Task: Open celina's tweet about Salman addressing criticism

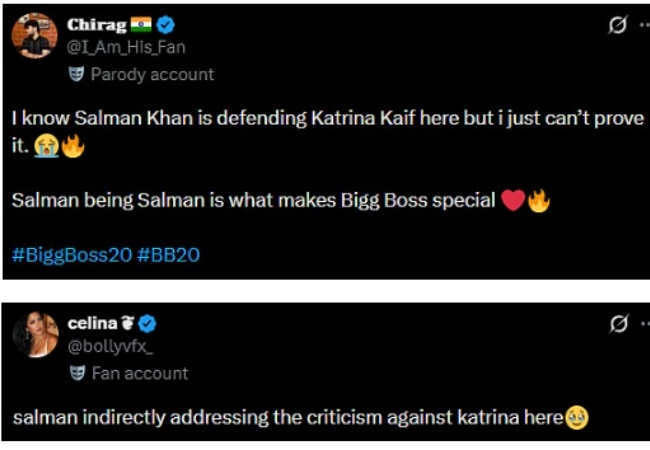Action: click(x=301, y=418)
